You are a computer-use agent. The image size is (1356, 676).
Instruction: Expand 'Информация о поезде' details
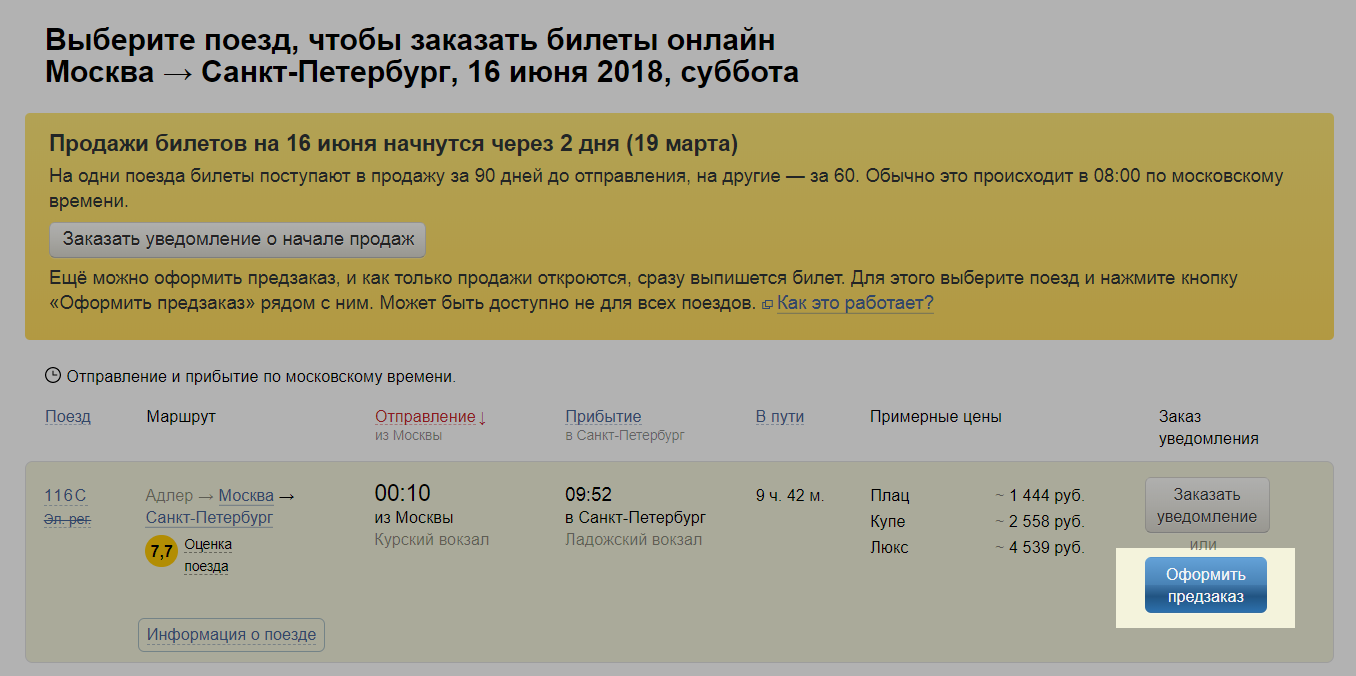coord(231,634)
